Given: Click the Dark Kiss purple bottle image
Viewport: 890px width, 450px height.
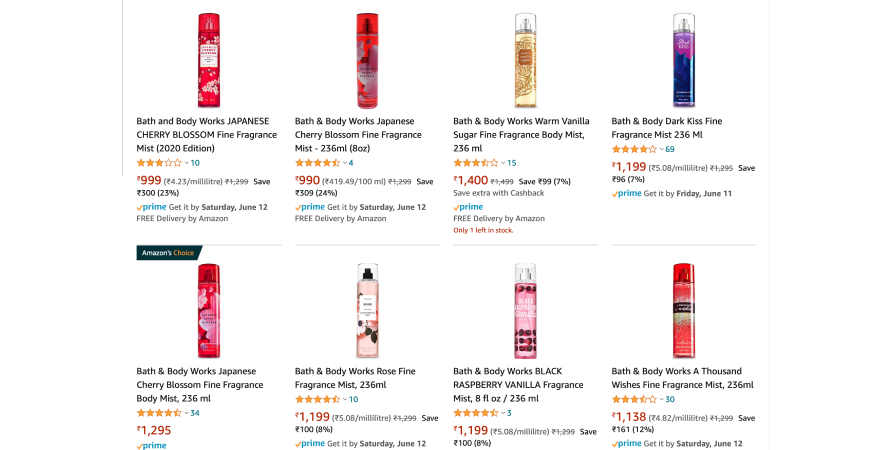Looking at the screenshot, I should pyautogui.click(x=683, y=60).
